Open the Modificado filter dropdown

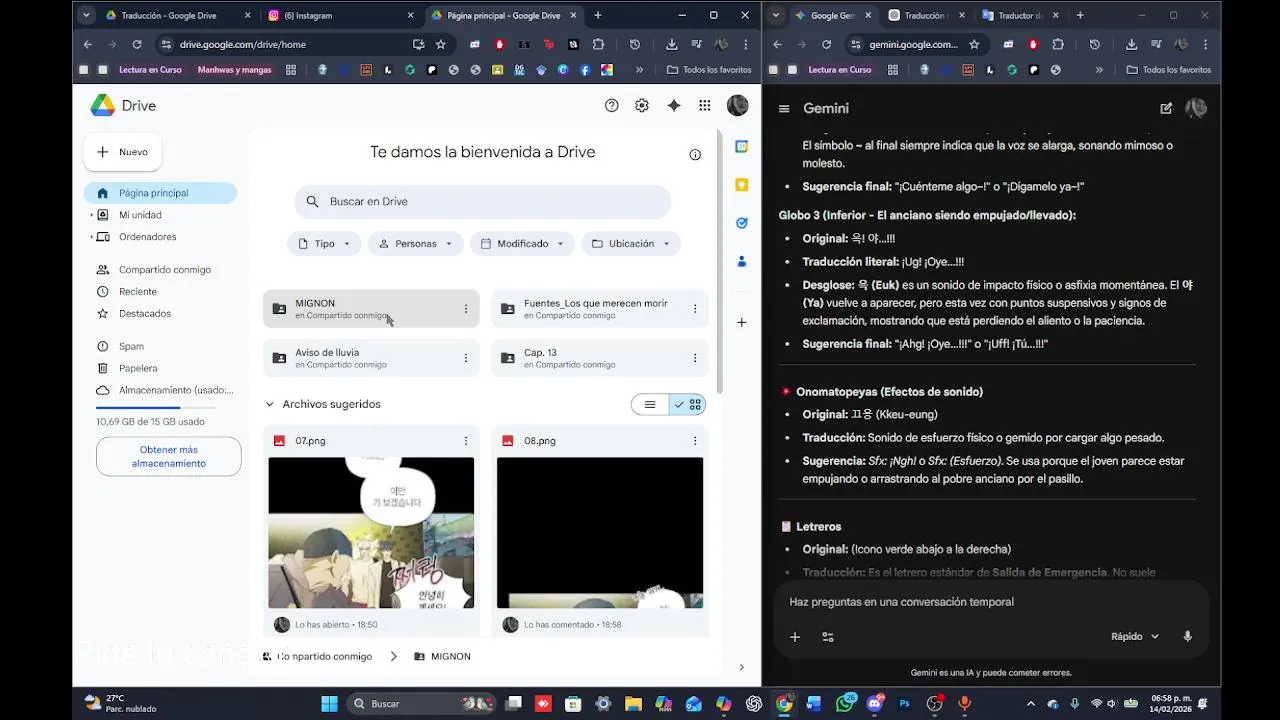click(x=522, y=244)
